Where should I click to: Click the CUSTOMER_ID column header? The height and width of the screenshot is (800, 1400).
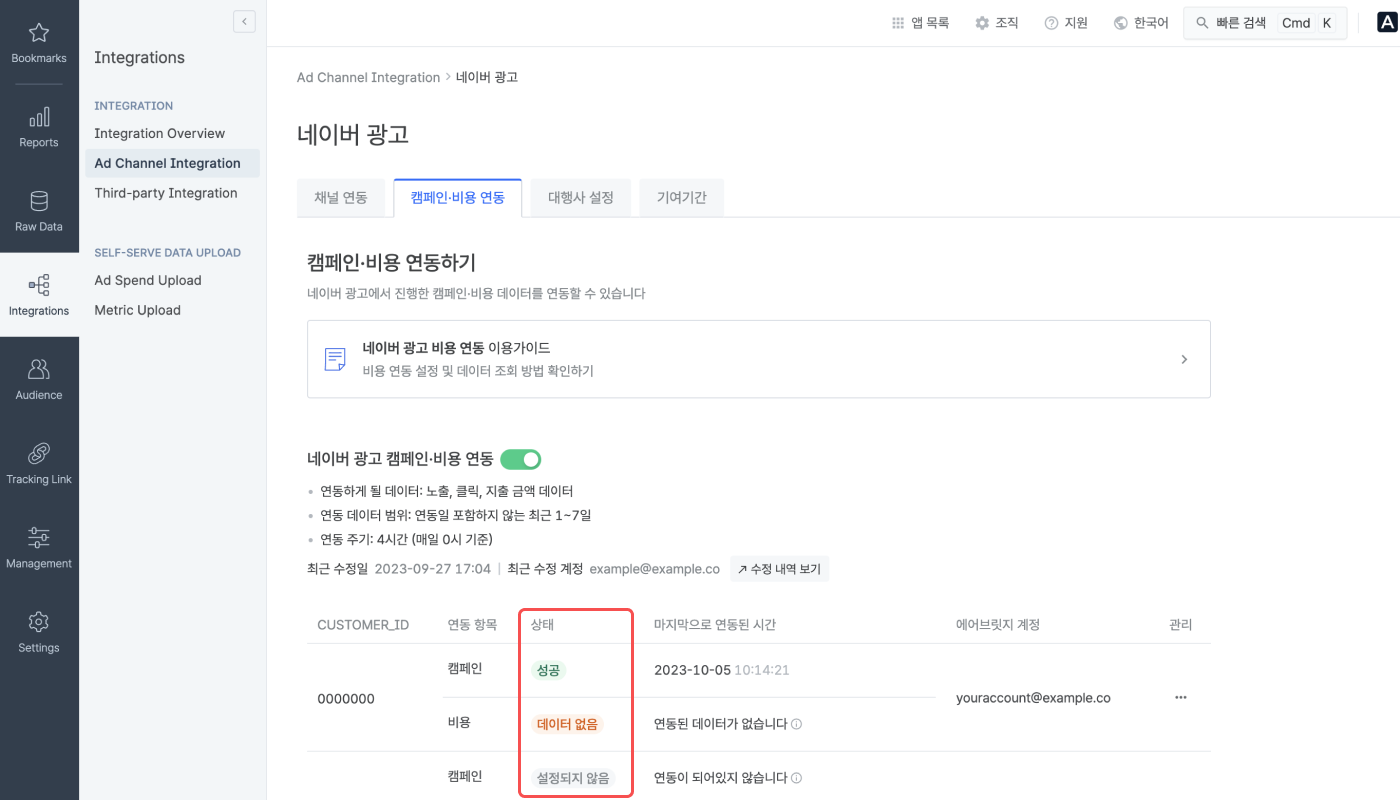point(363,625)
